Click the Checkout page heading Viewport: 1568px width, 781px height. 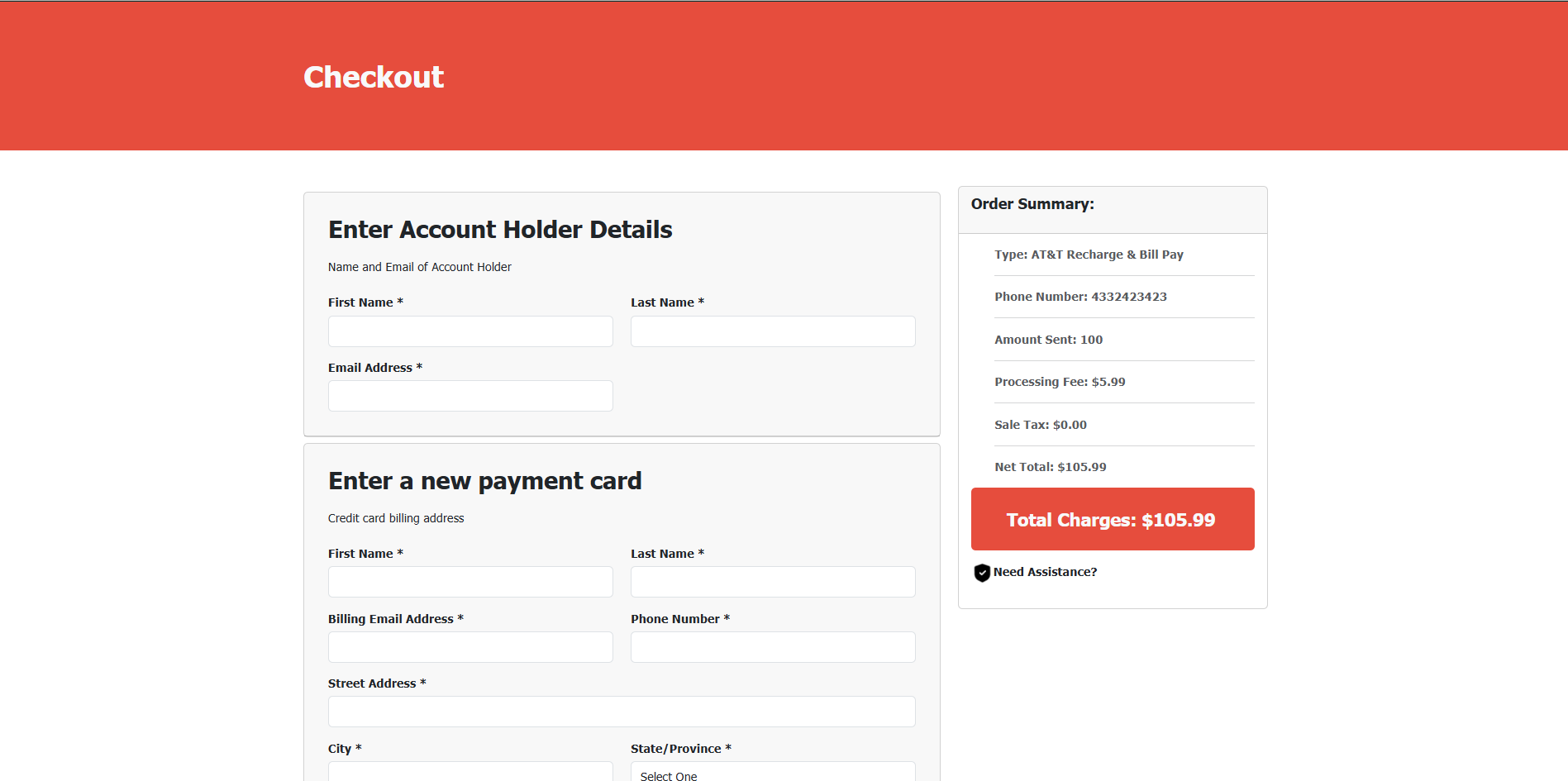[374, 77]
